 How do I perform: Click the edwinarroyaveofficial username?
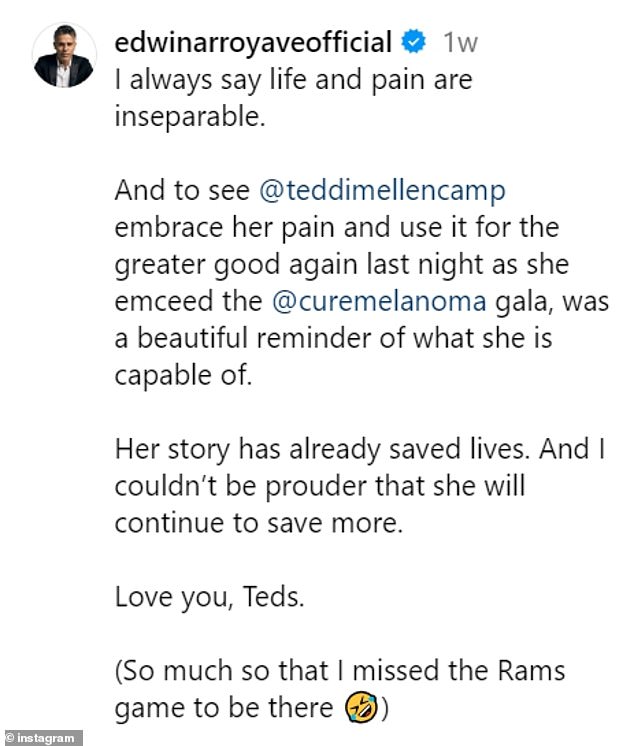253,43
